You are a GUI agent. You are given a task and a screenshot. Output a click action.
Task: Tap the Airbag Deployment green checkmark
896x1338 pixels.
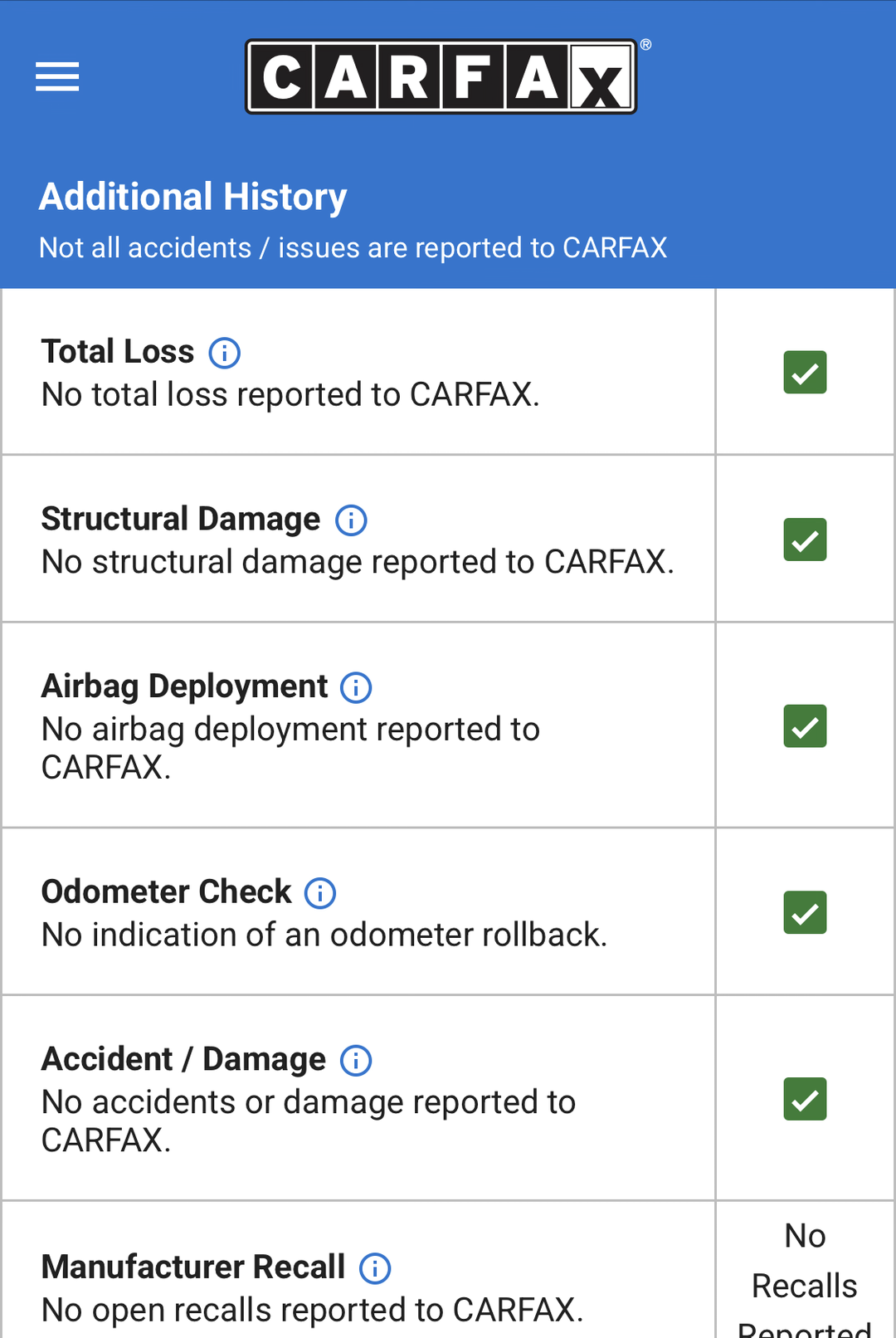pyautogui.click(x=805, y=726)
